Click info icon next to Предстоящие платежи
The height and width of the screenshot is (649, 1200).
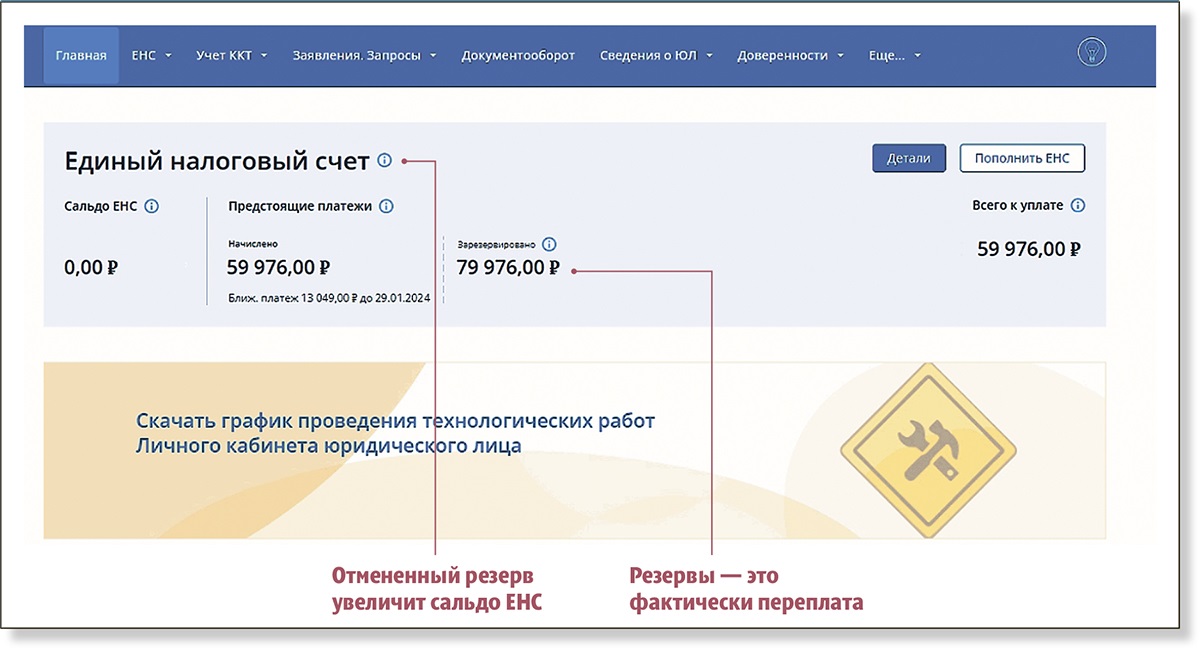pos(386,206)
